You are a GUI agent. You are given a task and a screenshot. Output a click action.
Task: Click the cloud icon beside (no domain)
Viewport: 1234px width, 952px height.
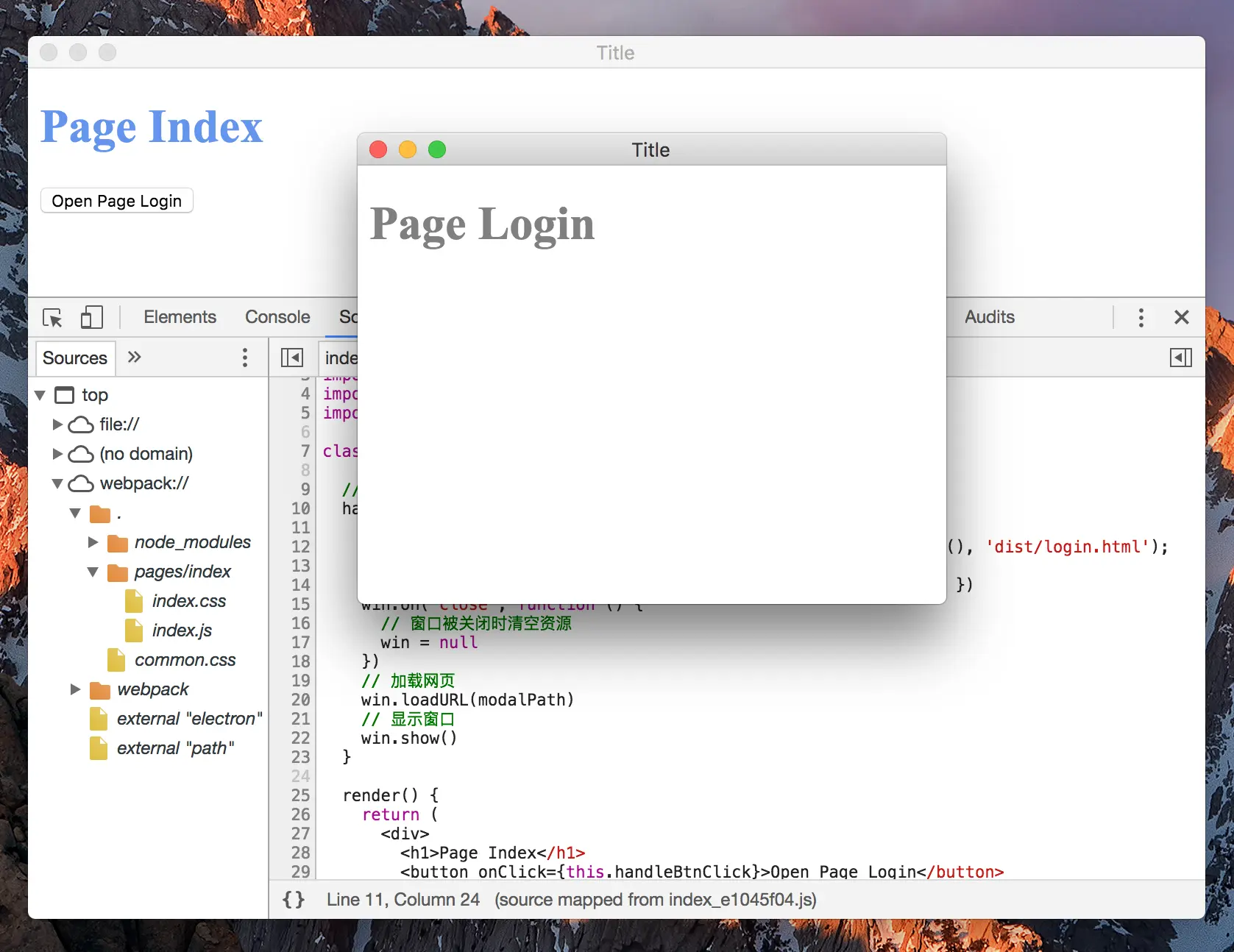tap(81, 454)
